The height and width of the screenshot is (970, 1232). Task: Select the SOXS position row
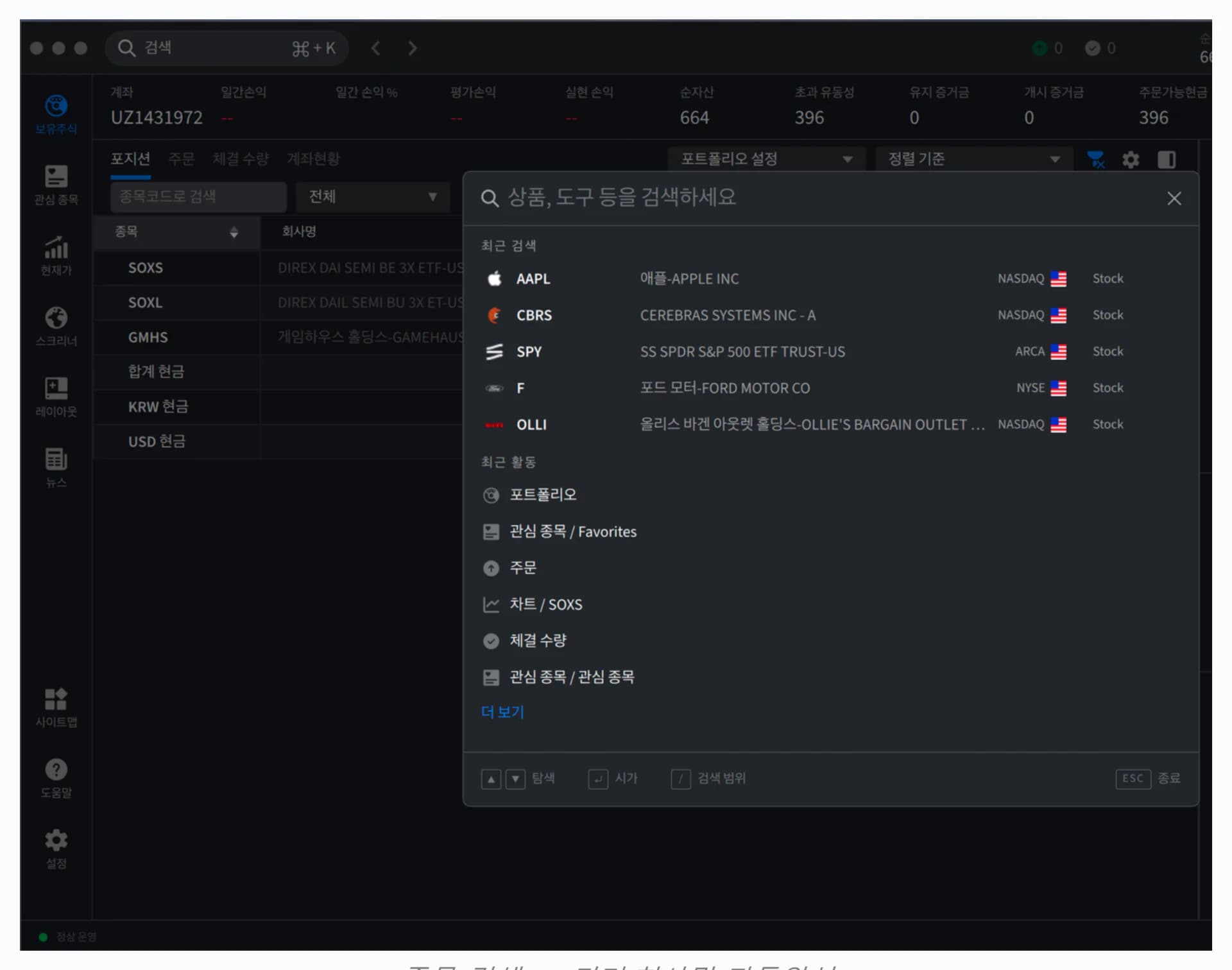click(278, 268)
